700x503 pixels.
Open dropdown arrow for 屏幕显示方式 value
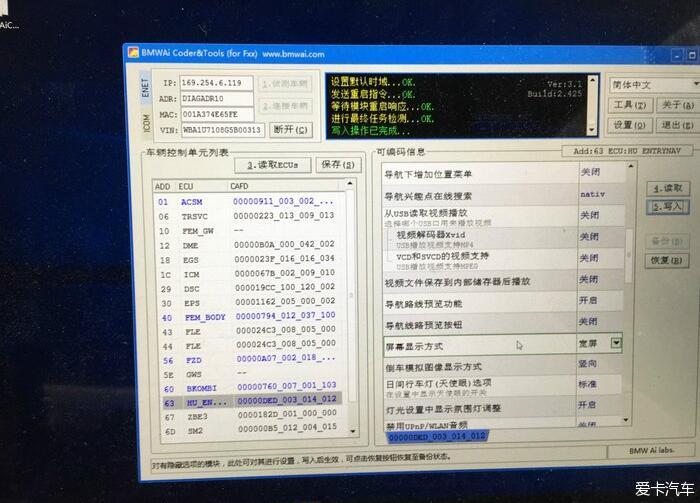pos(616,343)
